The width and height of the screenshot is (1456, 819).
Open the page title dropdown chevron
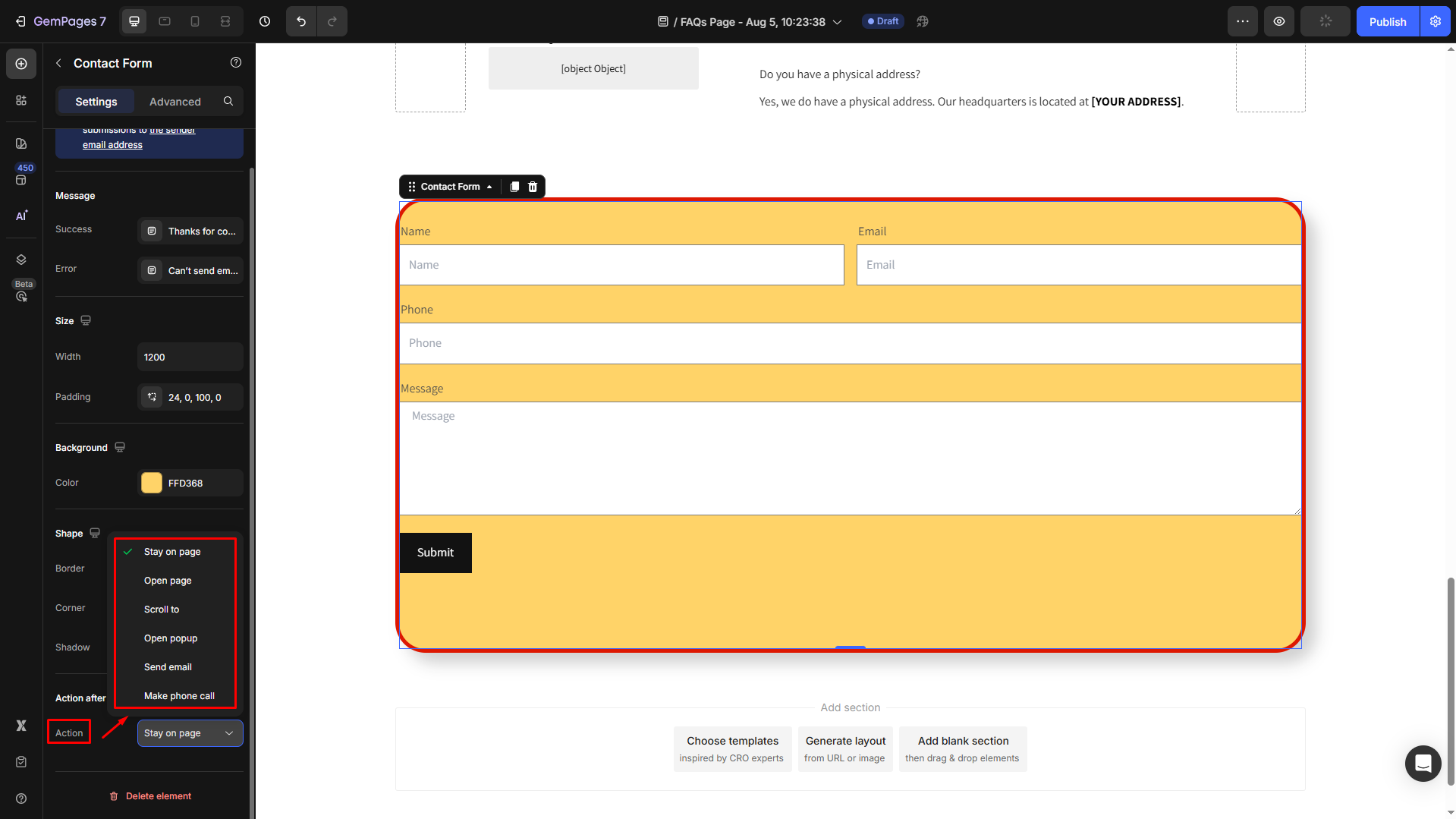(838, 22)
